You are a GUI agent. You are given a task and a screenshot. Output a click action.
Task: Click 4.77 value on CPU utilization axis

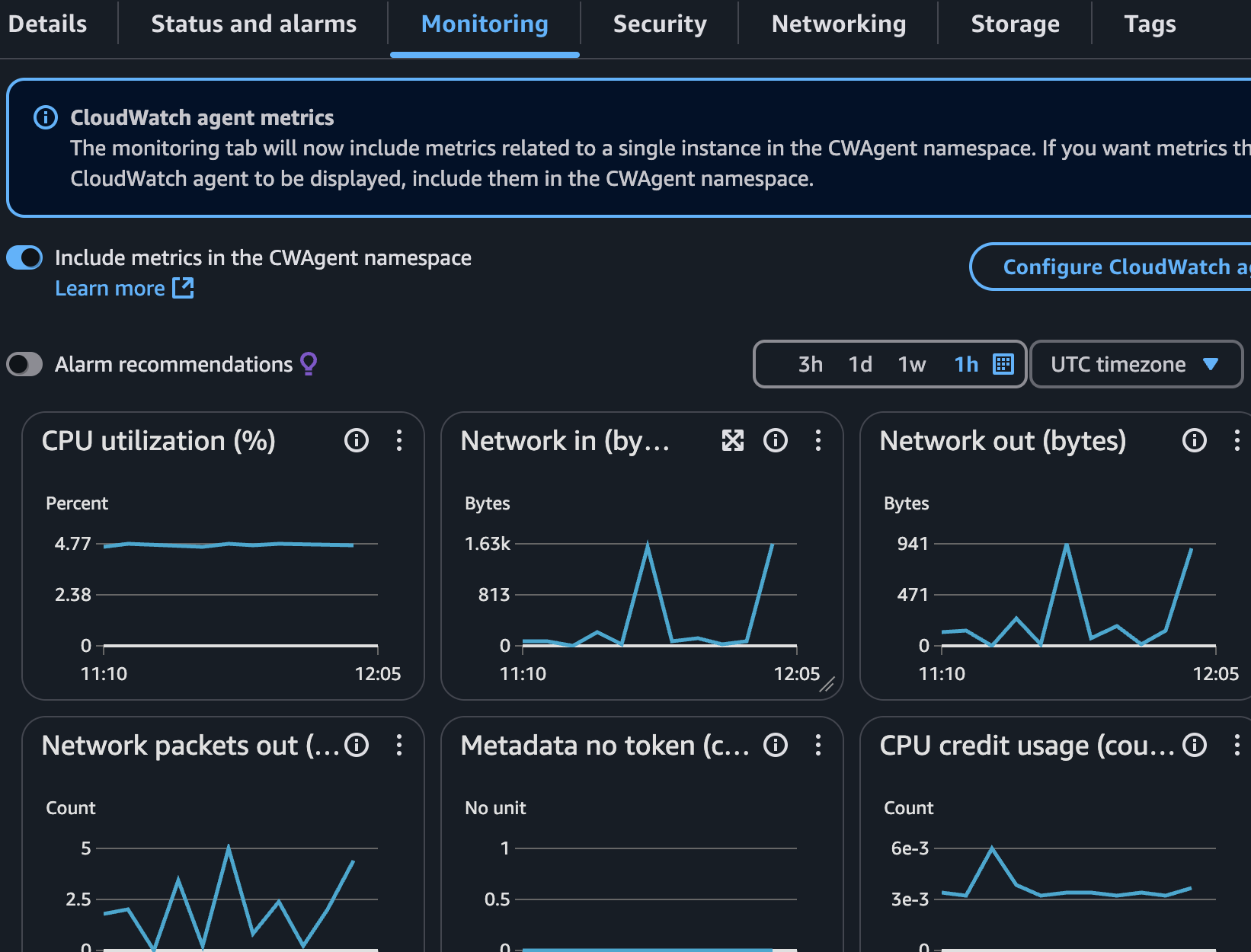[x=72, y=544]
